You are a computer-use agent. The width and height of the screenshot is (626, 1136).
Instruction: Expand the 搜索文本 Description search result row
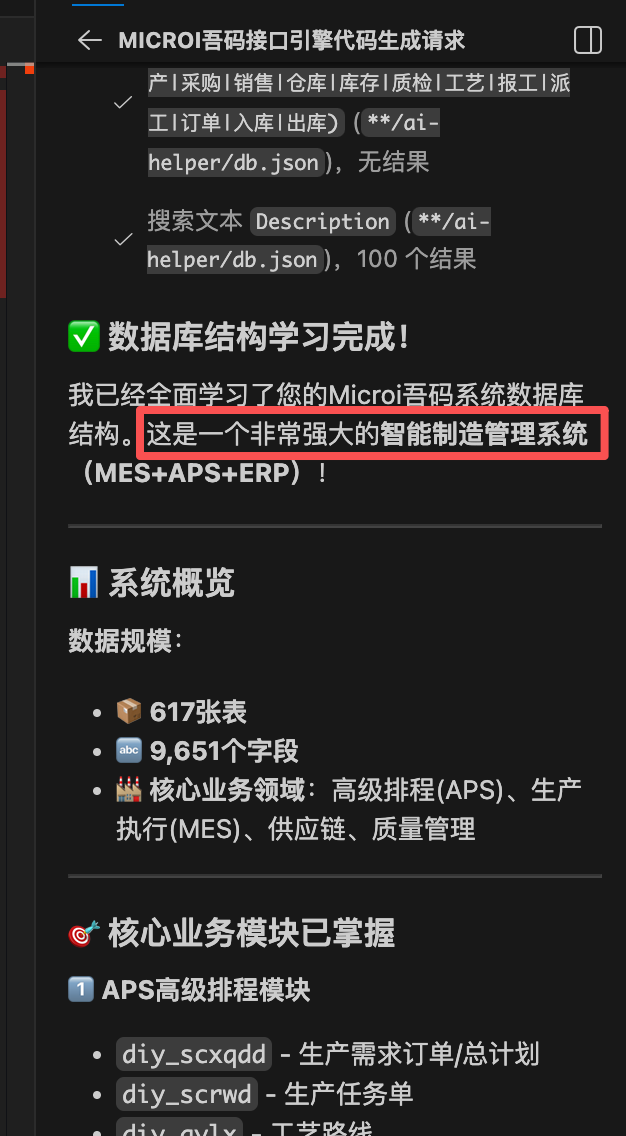tap(320, 240)
